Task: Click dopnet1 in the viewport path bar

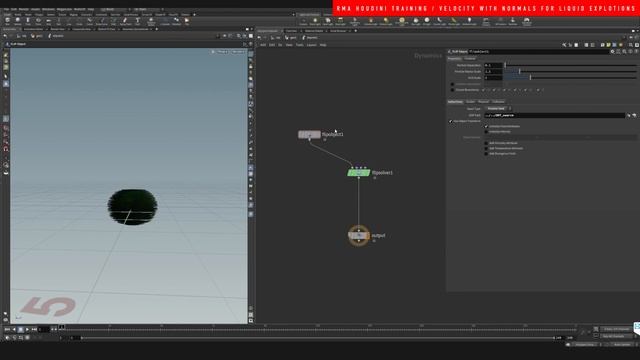Action: coord(56,36)
